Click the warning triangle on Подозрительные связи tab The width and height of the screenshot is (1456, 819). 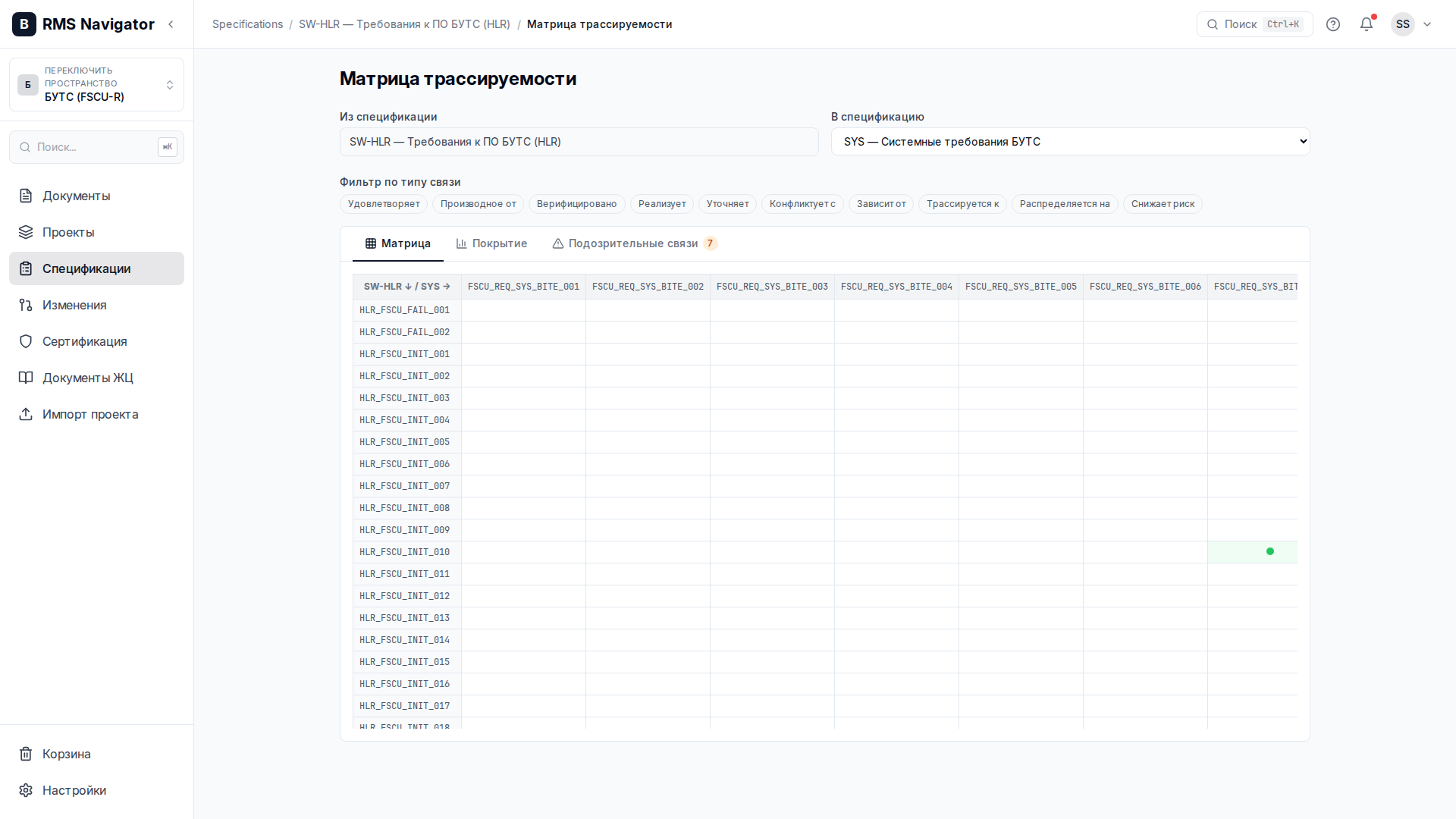[558, 243]
